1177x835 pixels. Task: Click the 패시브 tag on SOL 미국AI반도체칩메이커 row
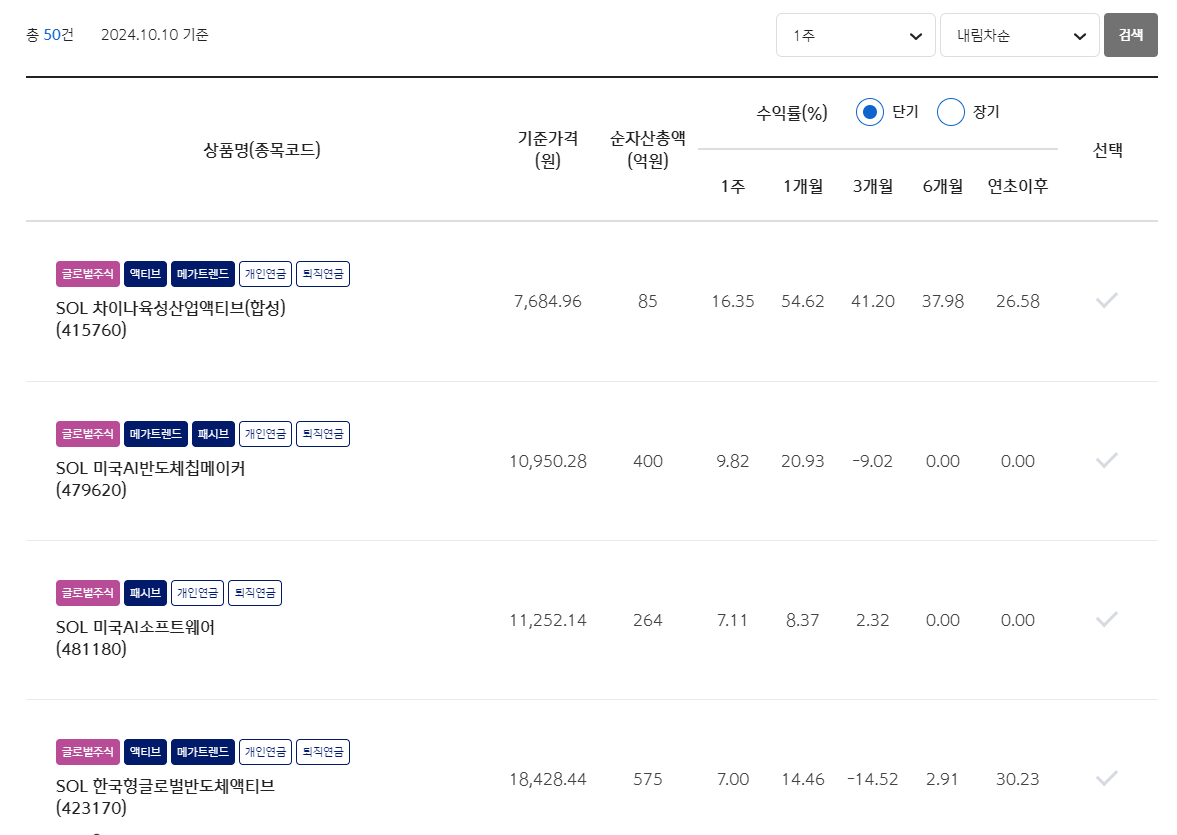pyautogui.click(x=213, y=434)
